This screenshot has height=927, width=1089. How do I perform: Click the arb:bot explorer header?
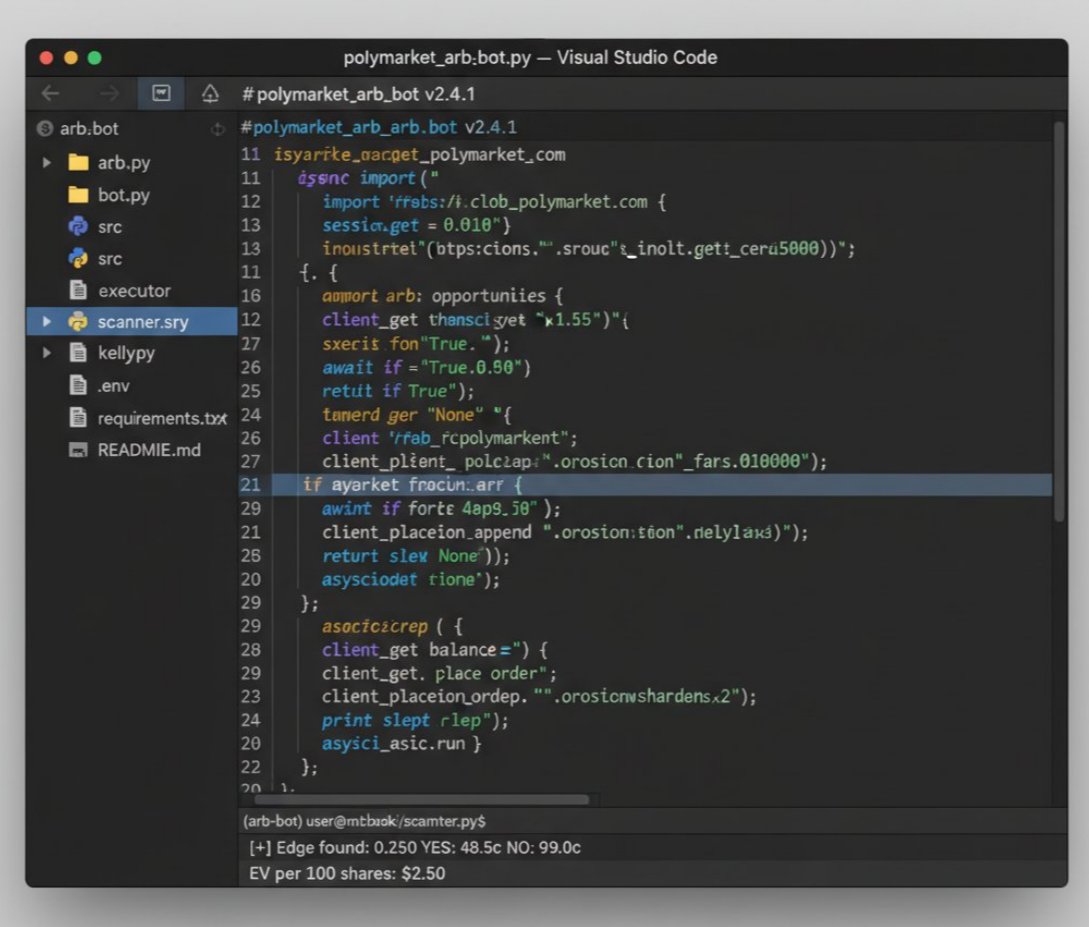pyautogui.click(x=89, y=128)
